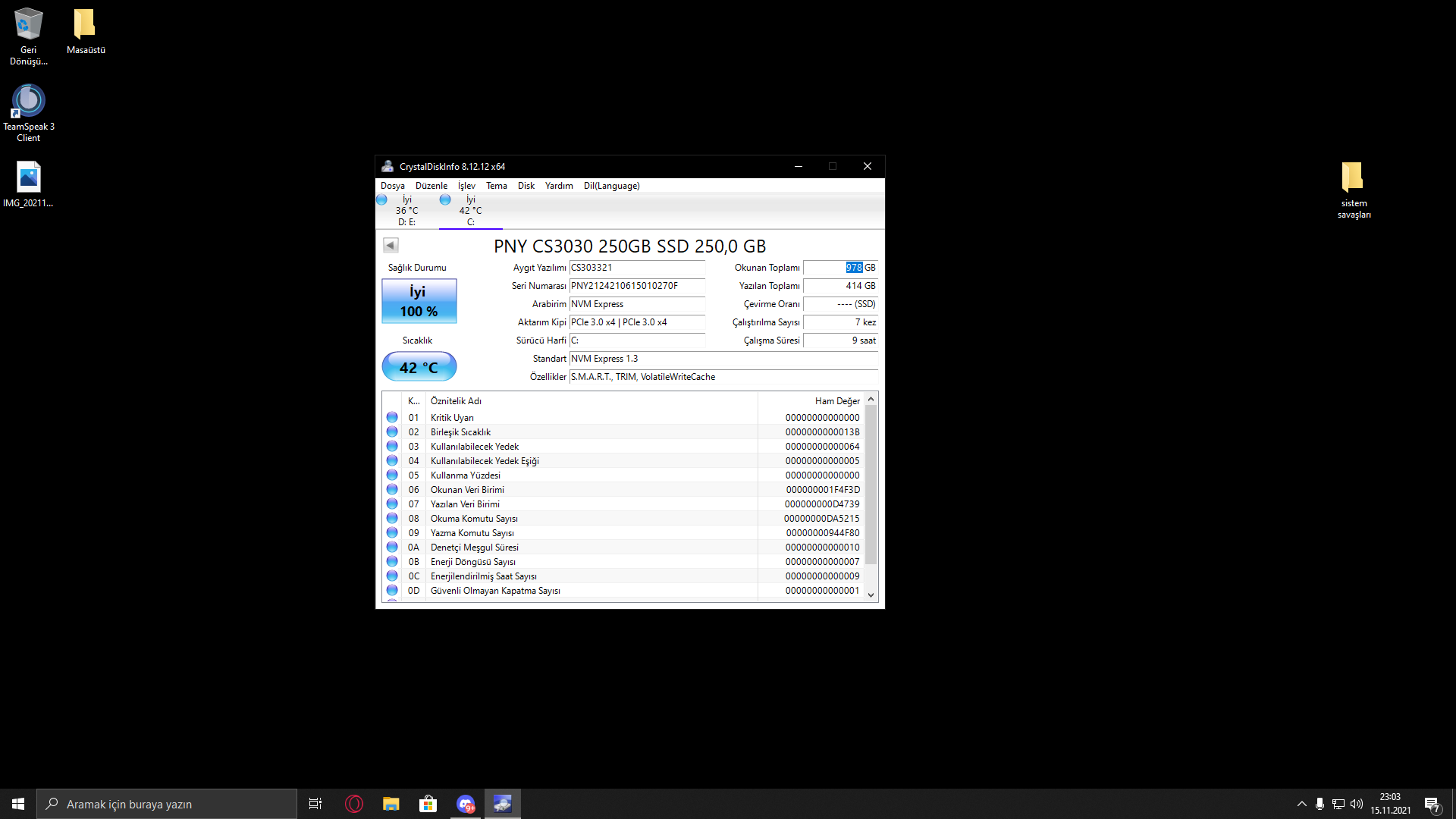Open the sistem savaşları folder
This screenshot has height=819, width=1456.
1354,190
